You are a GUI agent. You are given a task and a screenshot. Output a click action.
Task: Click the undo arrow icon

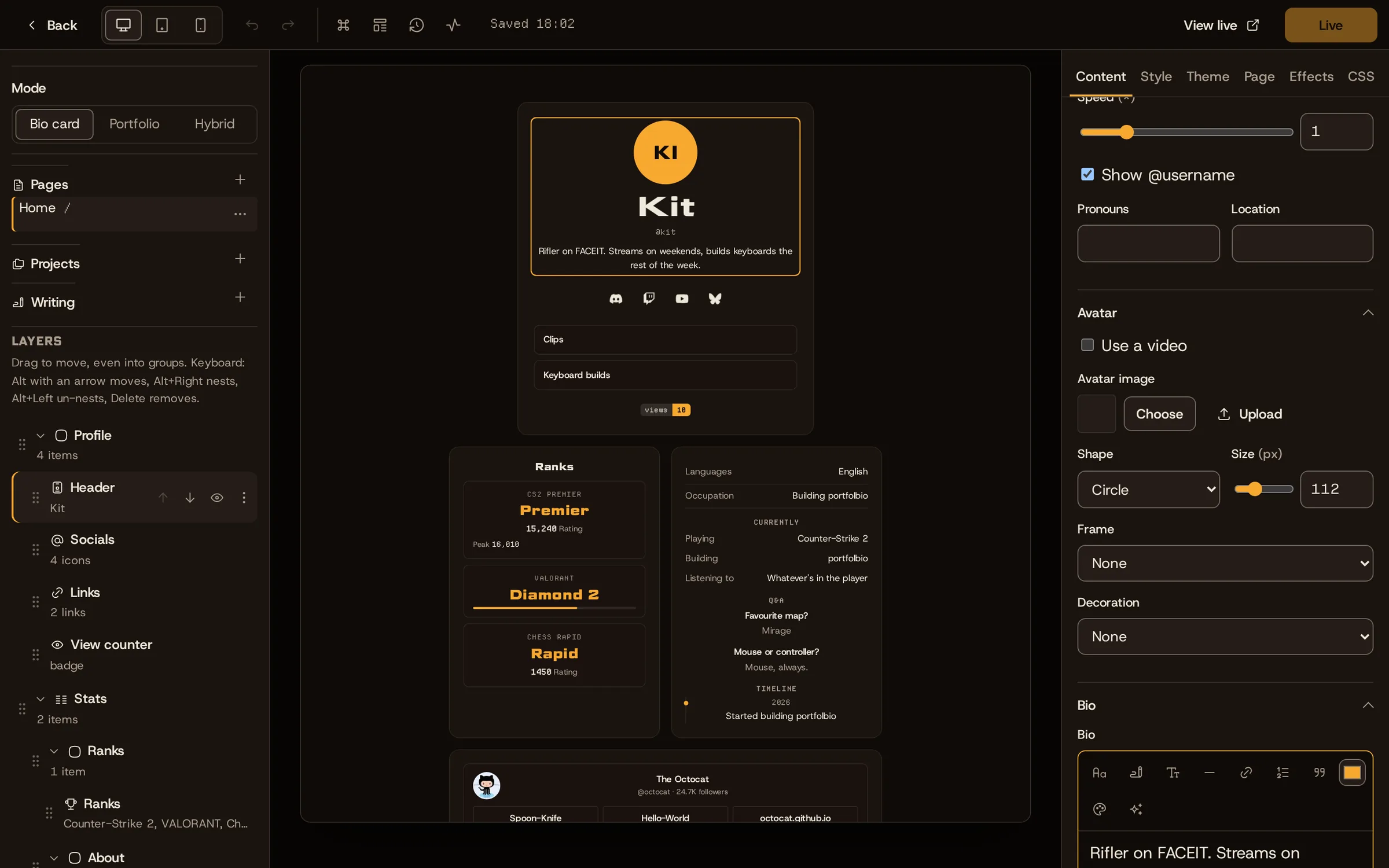coord(252,25)
